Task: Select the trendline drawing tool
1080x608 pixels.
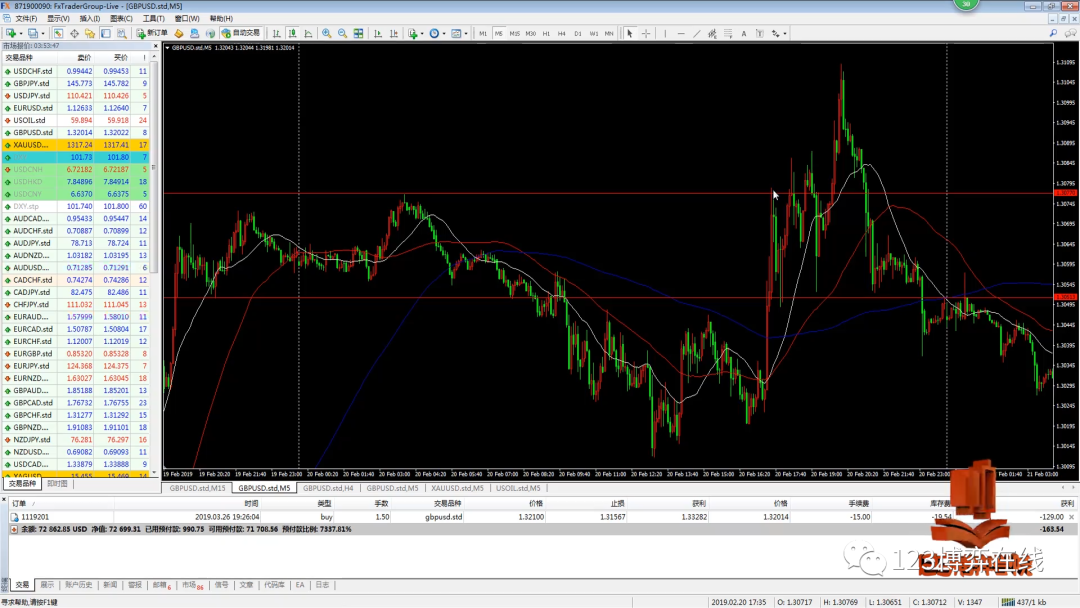Action: [697, 33]
